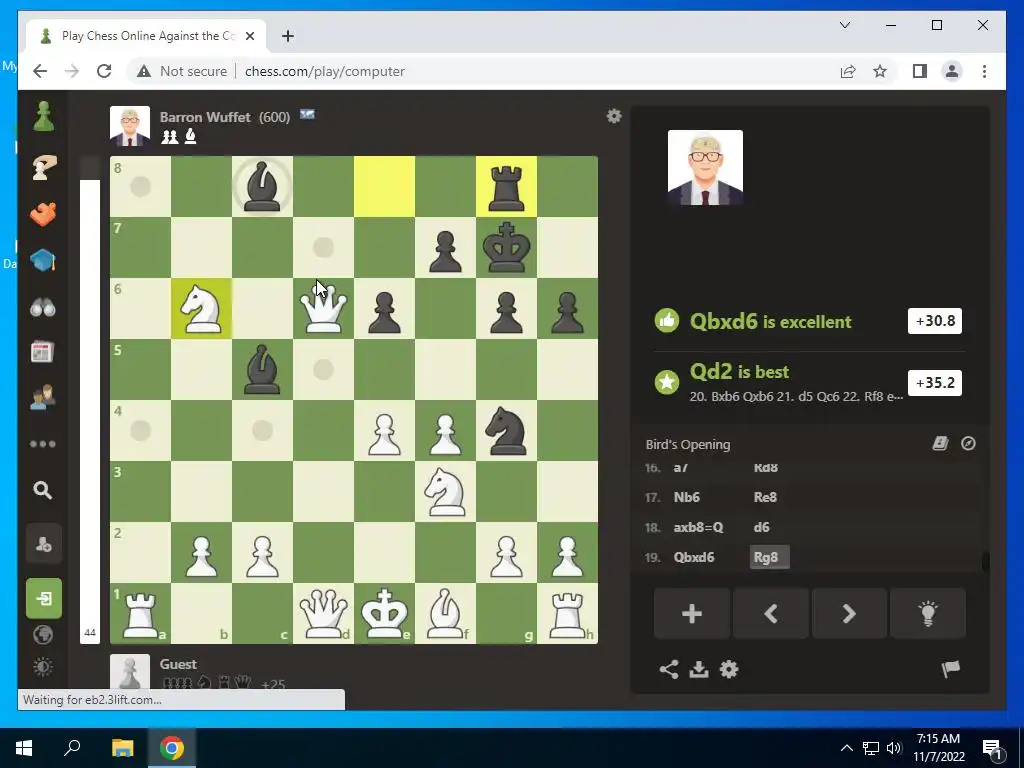
Task: Select move axb8=Q in move list
Action: (698, 527)
